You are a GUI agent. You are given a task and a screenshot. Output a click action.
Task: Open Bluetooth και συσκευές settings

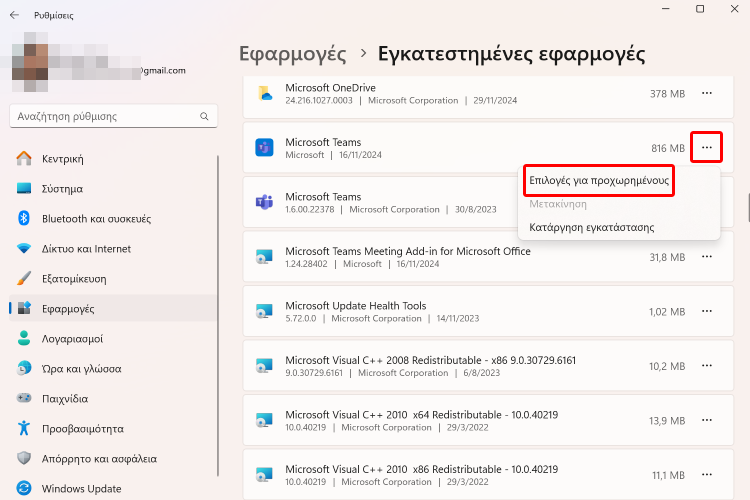[x=113, y=219]
